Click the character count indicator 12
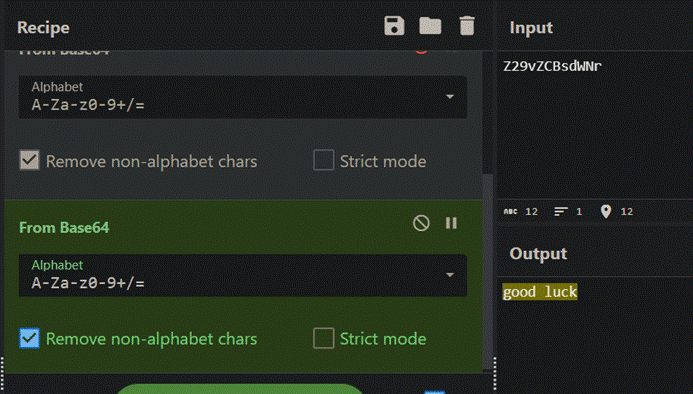The image size is (693, 394). (x=521, y=211)
